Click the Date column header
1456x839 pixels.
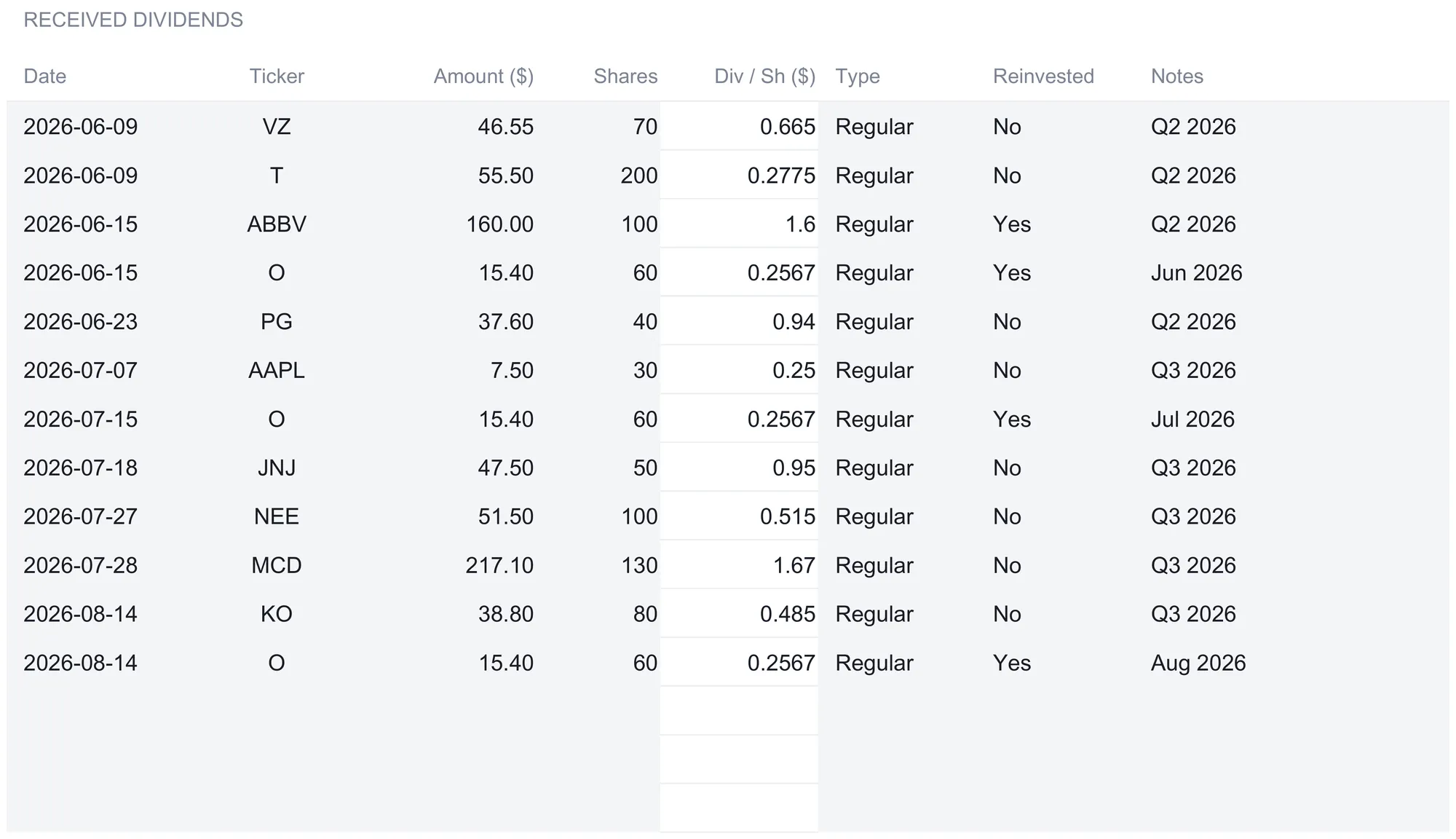[44, 76]
